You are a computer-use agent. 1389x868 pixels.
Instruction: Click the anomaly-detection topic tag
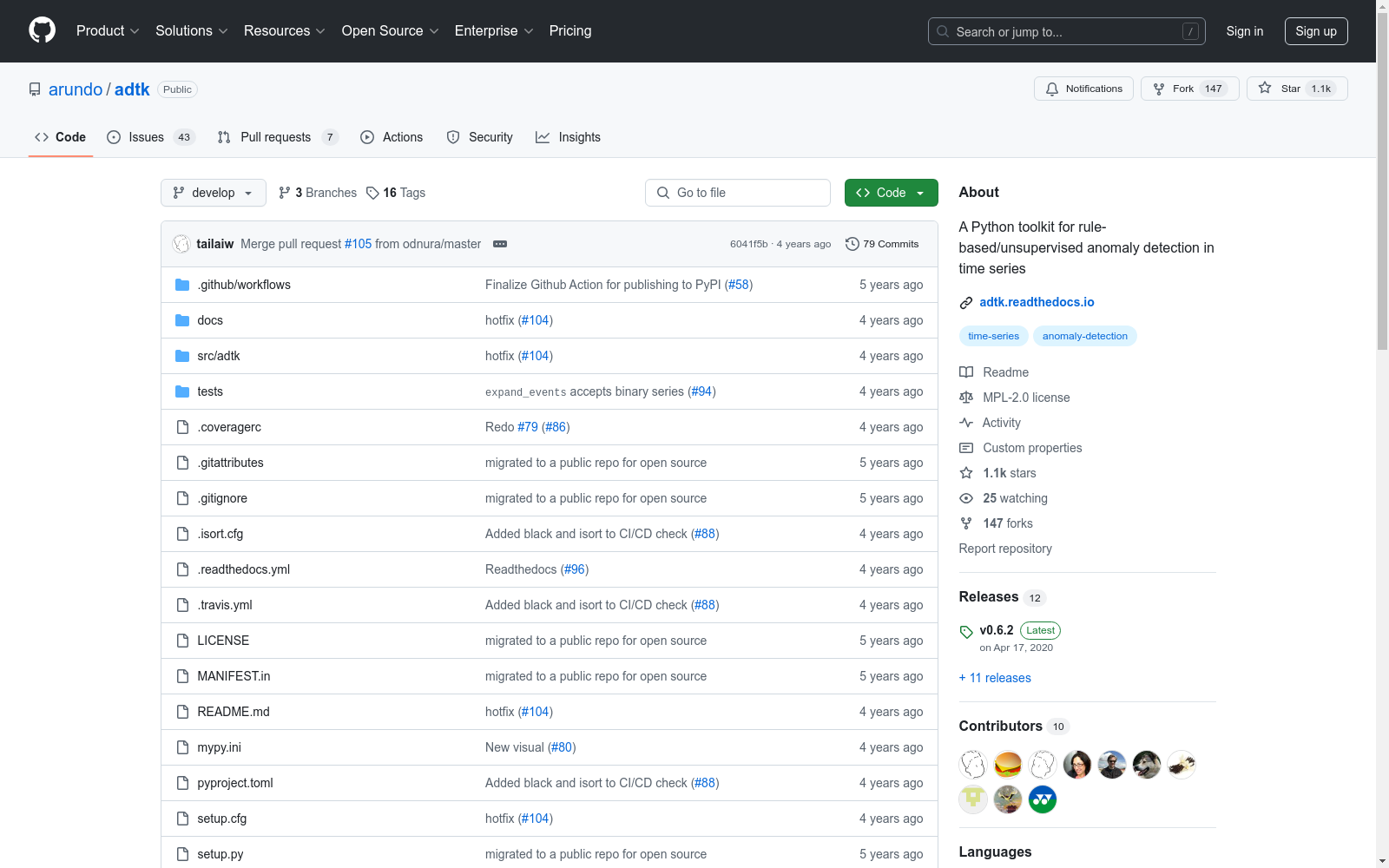pos(1085,336)
